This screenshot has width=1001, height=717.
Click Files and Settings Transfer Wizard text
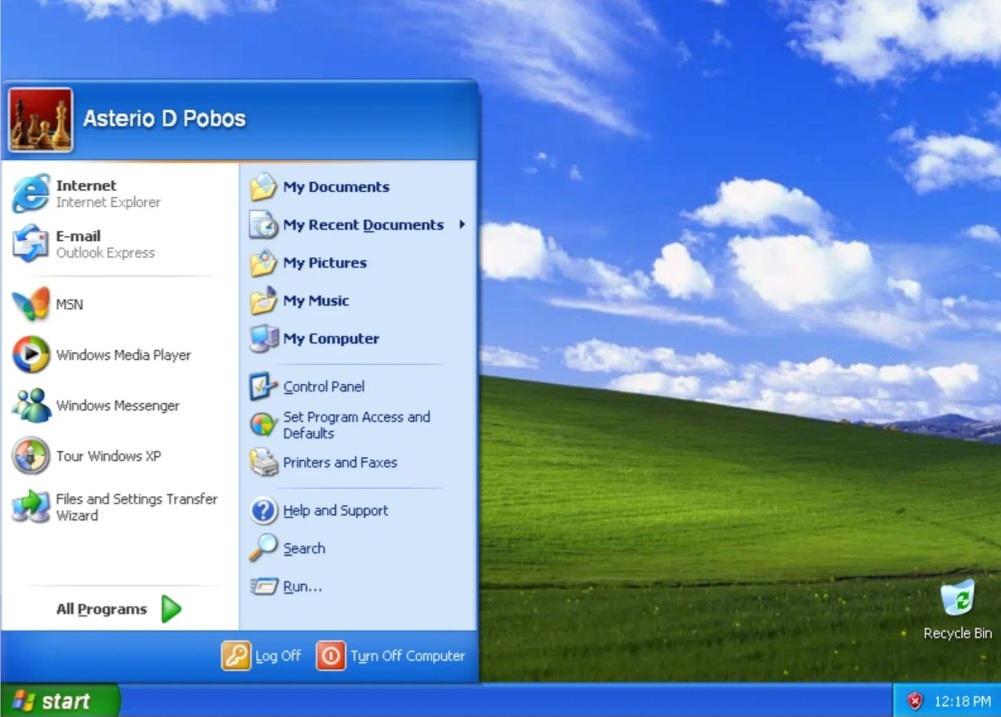pyautogui.click(x=137, y=507)
